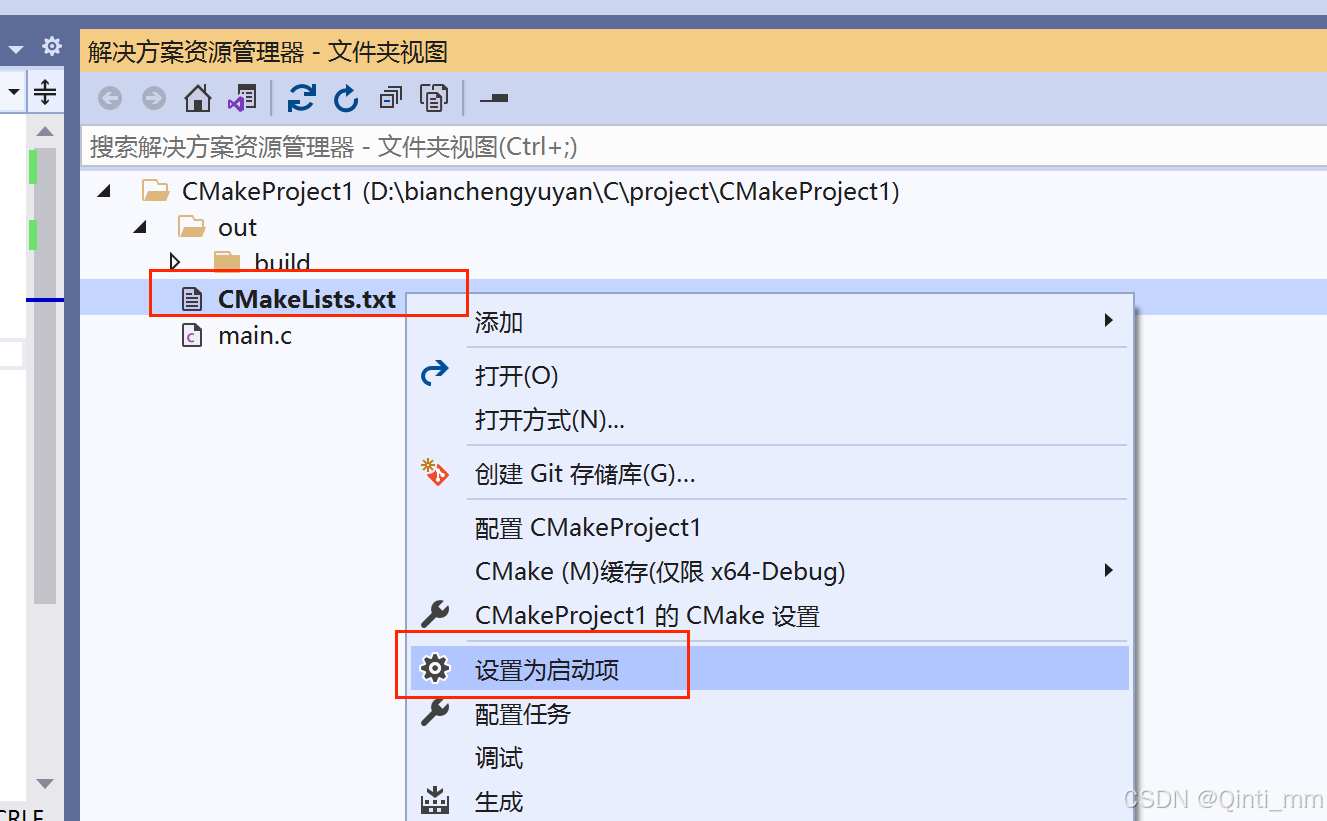Click the refresh view icon
Image resolution: width=1327 pixels, height=821 pixels.
coord(346,97)
